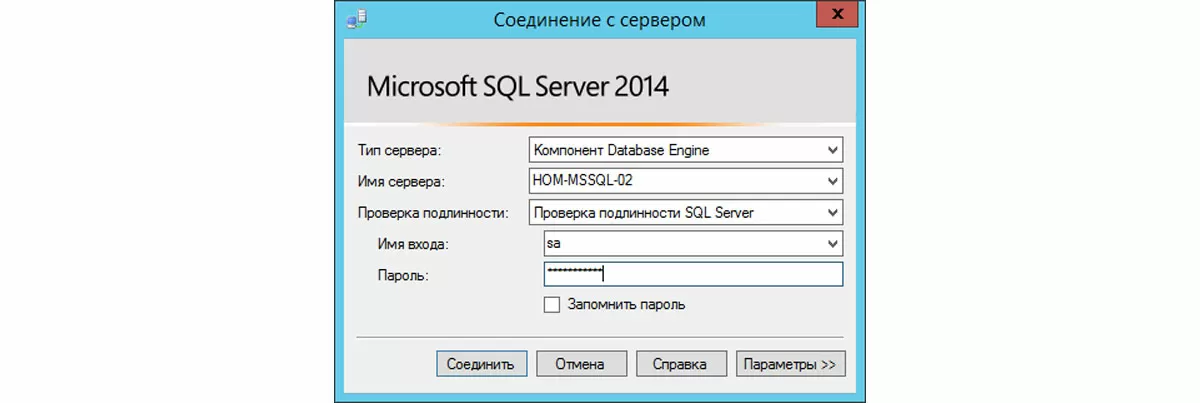Screen dimensions: 1200x403
Task: Expand the Имя входа dropdown arrow
Action: pos(832,243)
